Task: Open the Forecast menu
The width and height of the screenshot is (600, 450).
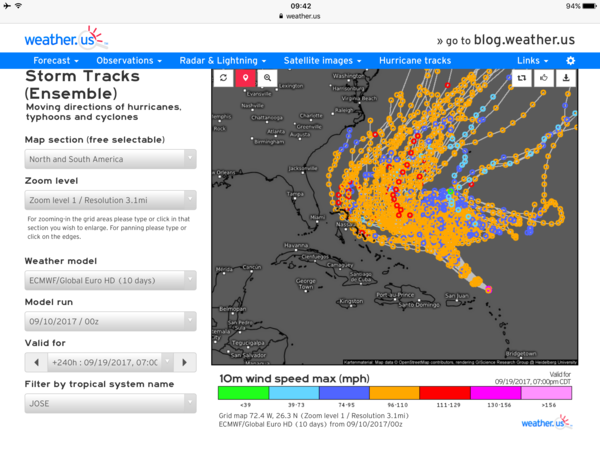Action: tap(56, 60)
